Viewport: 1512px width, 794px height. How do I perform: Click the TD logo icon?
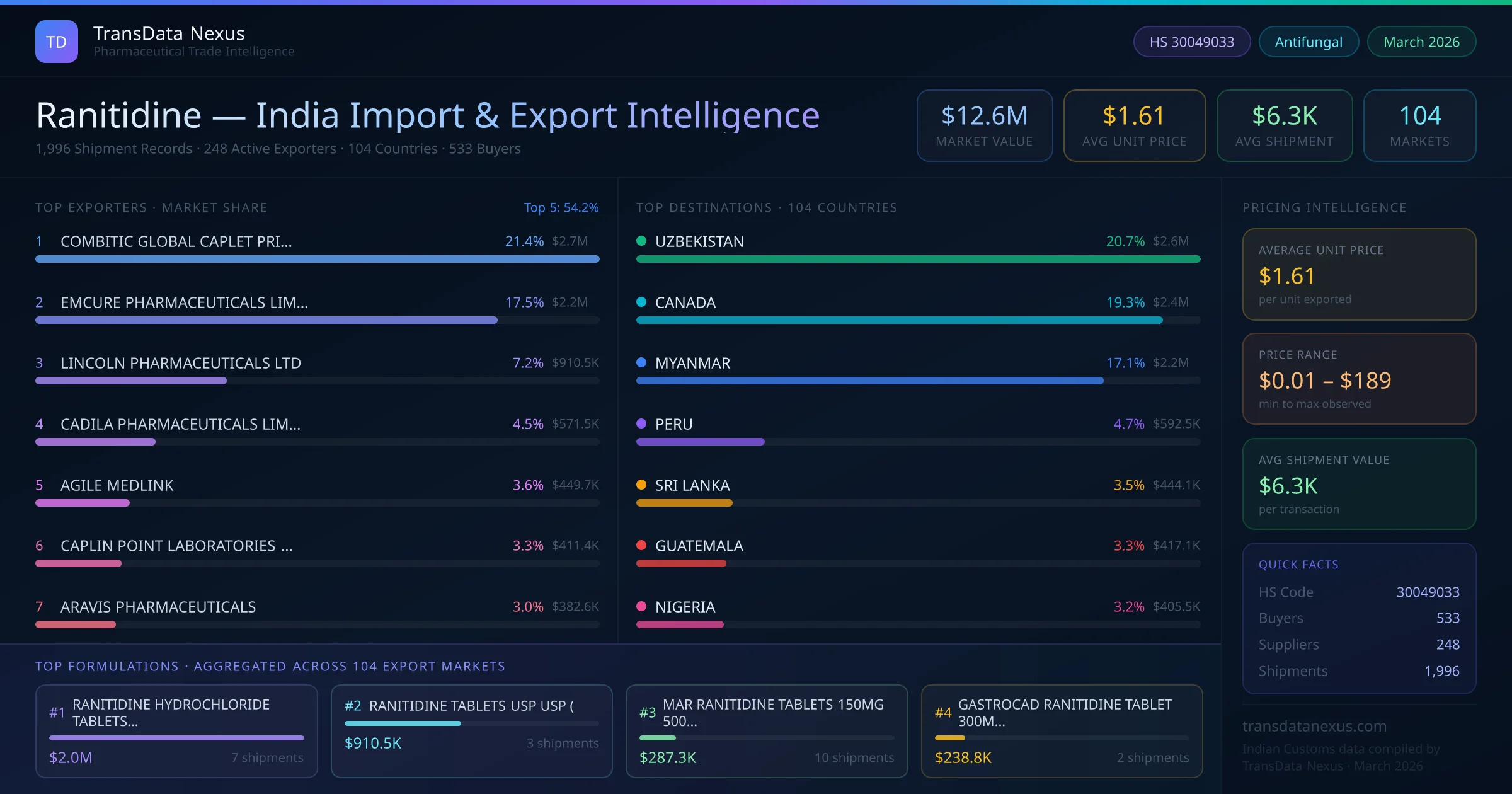56,41
